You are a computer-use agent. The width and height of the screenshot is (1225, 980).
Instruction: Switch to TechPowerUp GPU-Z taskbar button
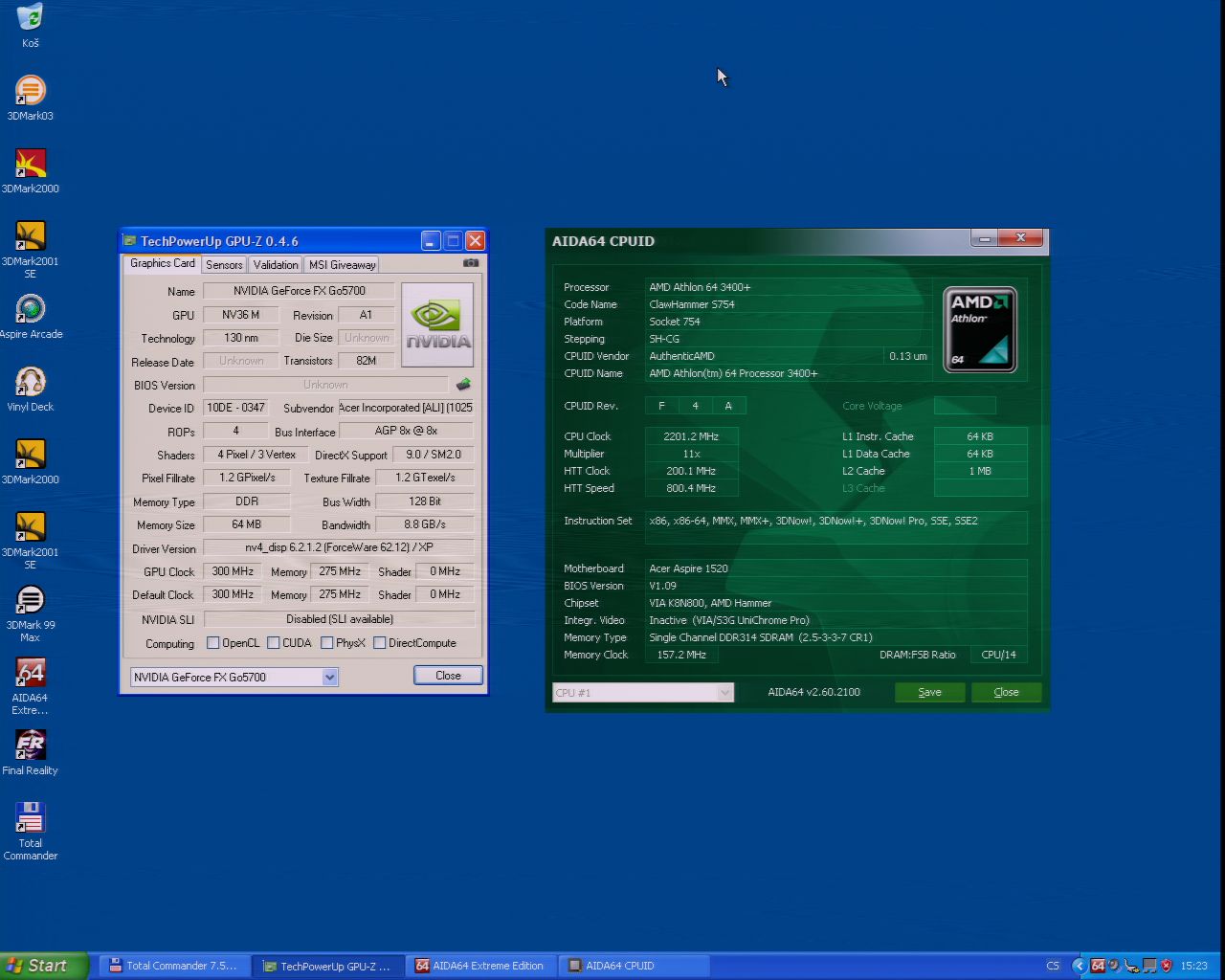pos(327,966)
